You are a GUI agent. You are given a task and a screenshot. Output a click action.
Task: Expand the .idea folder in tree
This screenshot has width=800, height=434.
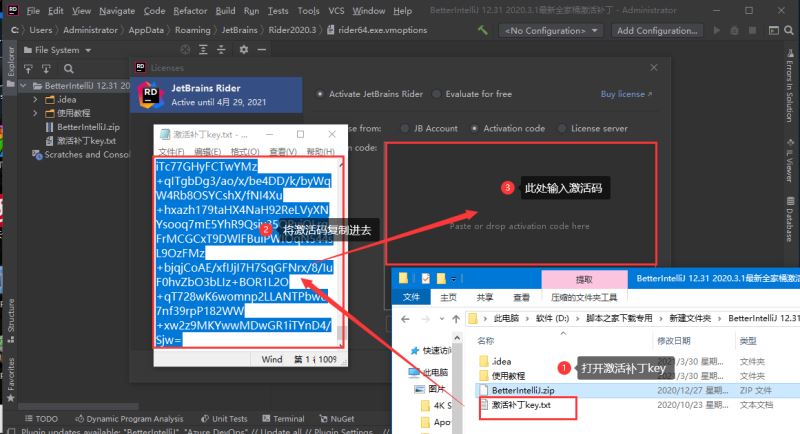click(x=35, y=99)
